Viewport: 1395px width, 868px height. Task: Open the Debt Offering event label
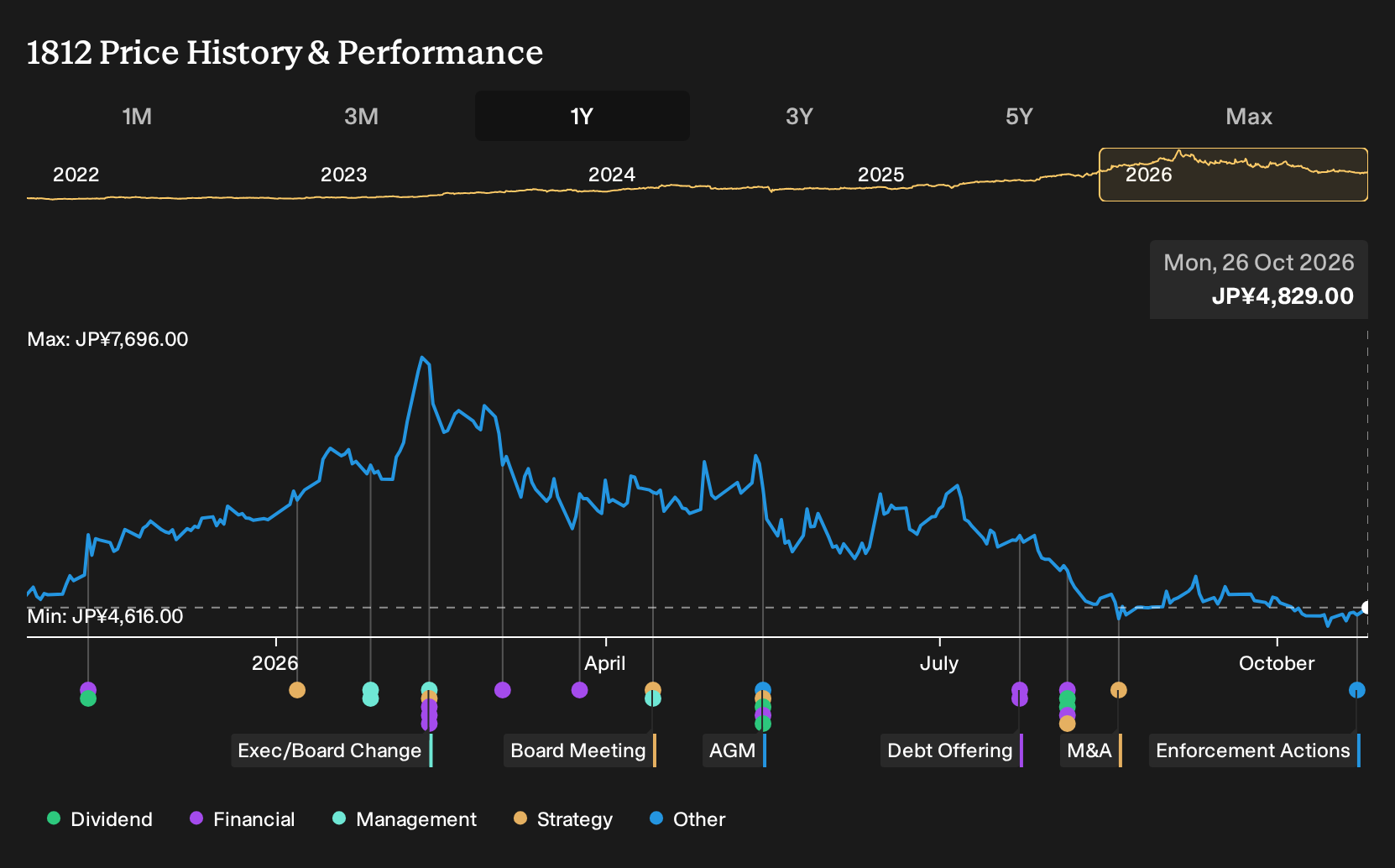[x=952, y=750]
